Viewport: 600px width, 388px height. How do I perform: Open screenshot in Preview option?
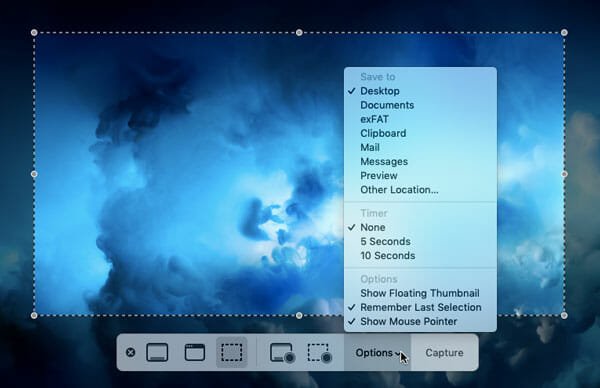pyautogui.click(x=420, y=176)
